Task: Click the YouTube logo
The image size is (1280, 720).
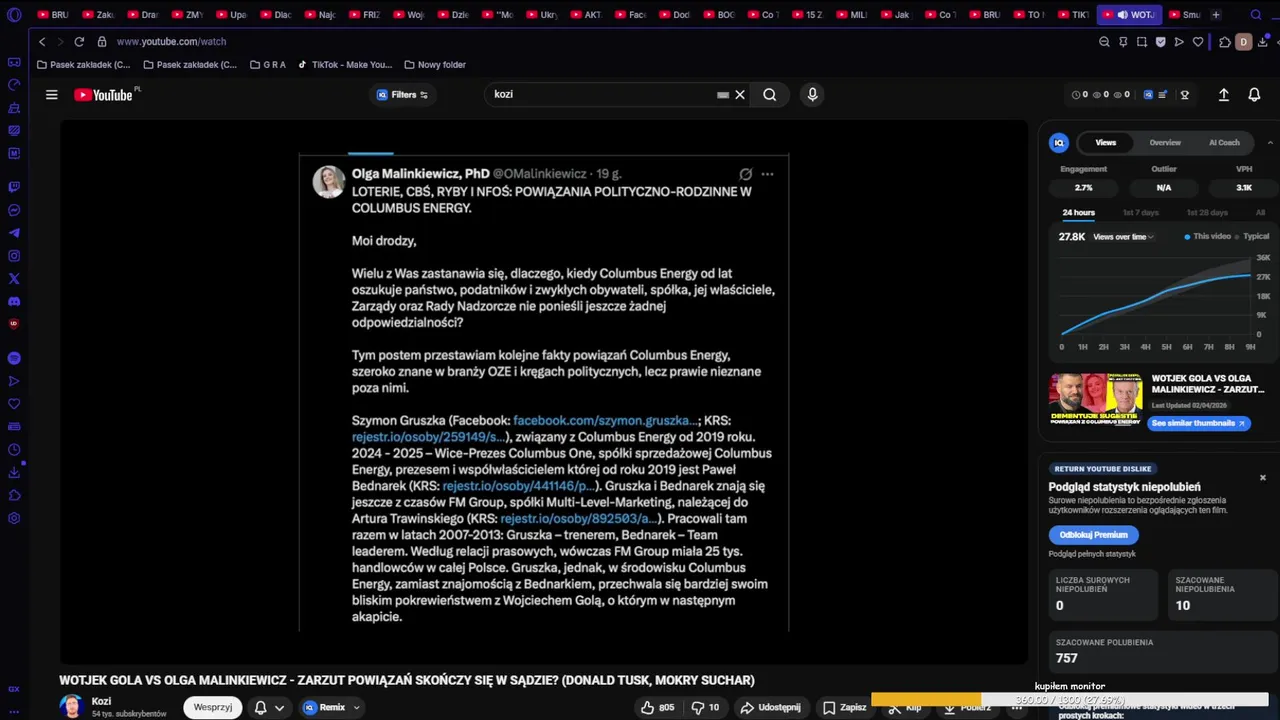Action: (104, 95)
